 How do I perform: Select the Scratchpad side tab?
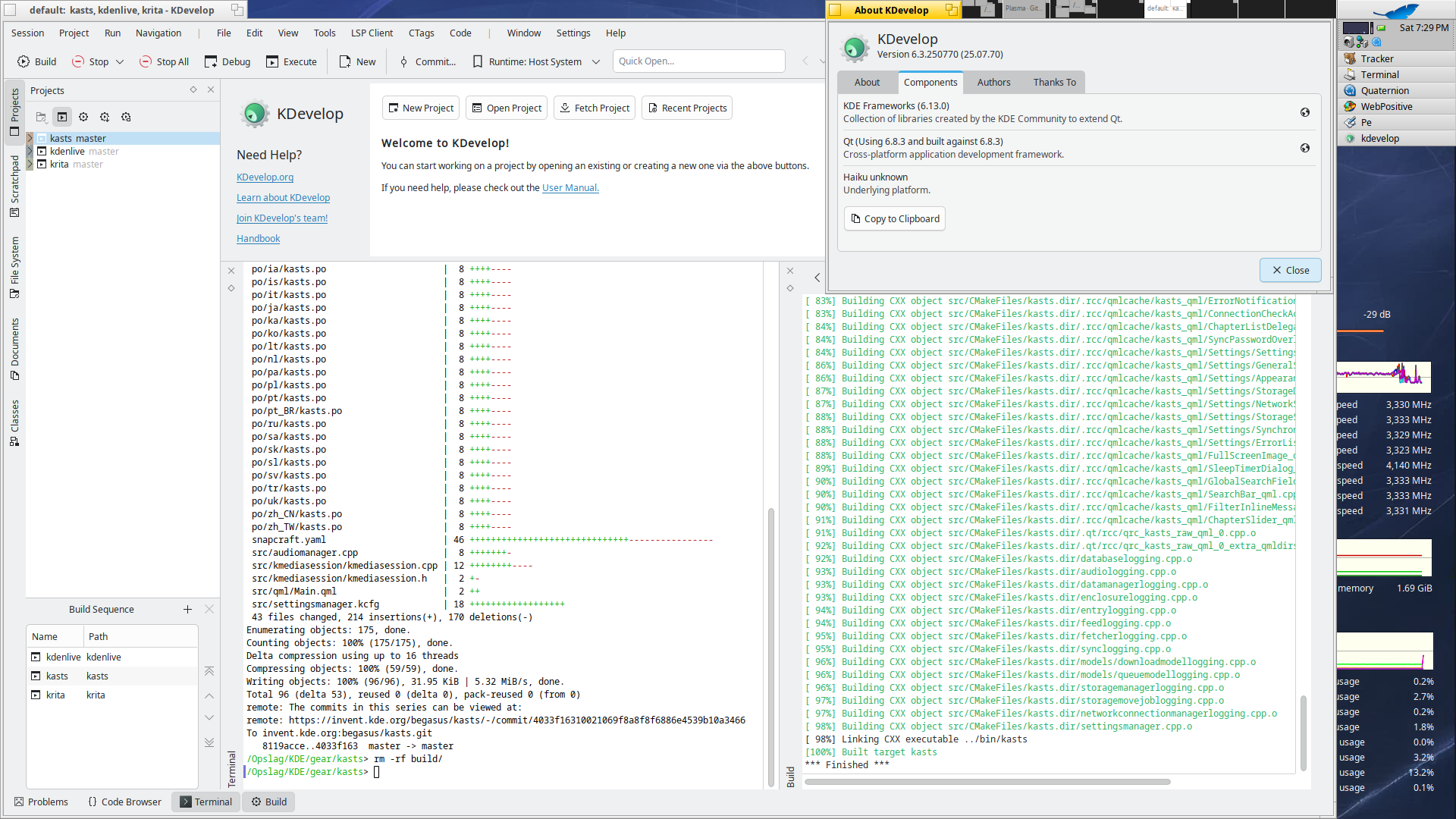(14, 186)
